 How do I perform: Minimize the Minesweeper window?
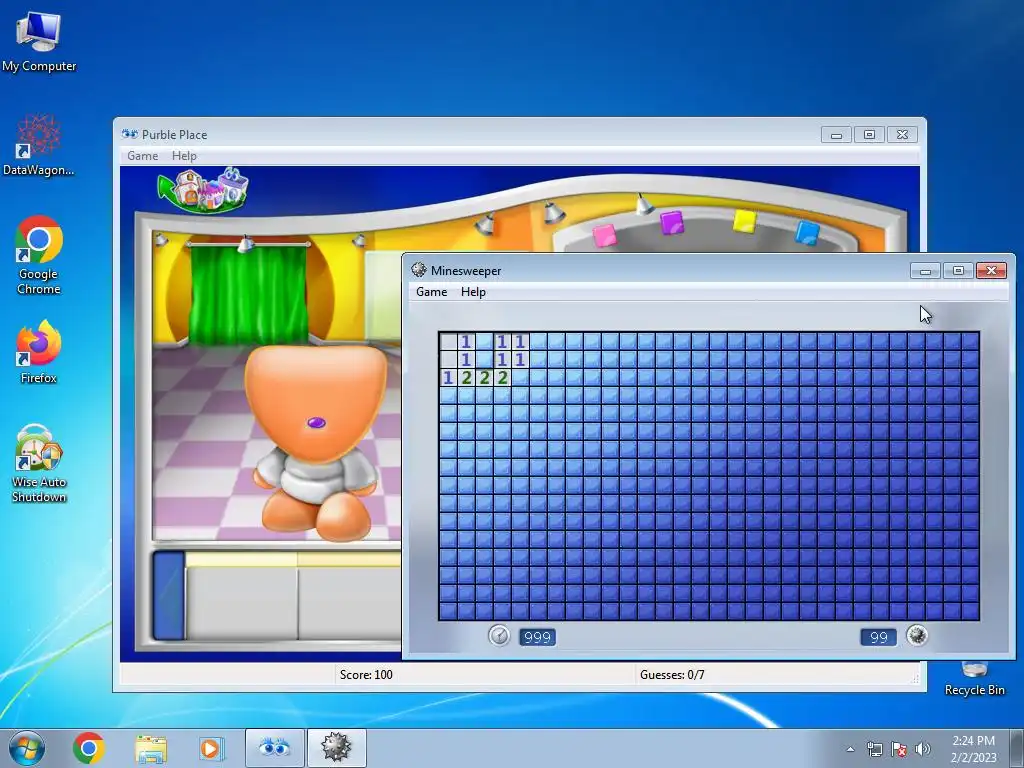coord(925,270)
